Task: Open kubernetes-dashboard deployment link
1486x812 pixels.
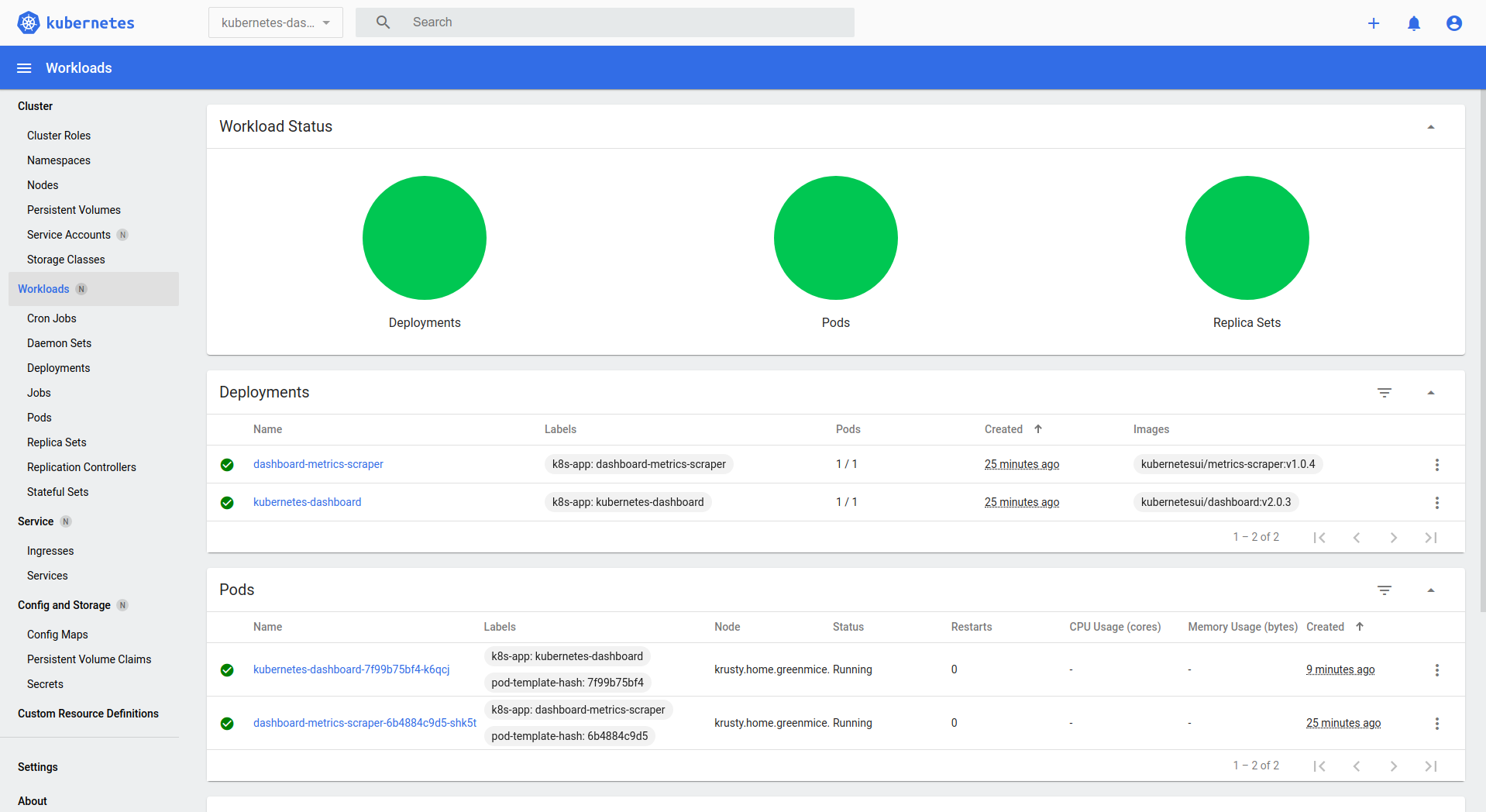Action: tap(308, 502)
